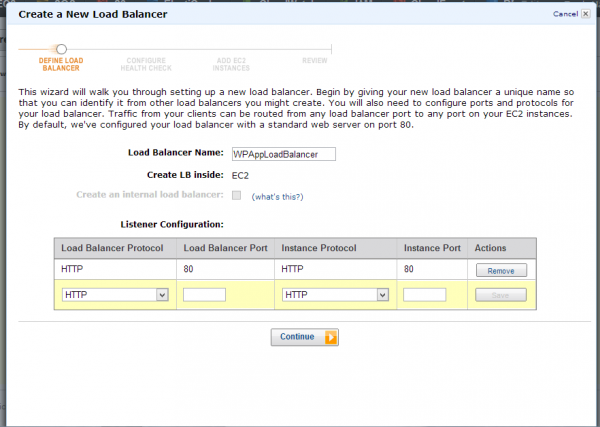The height and width of the screenshot is (427, 600).
Task: Click the Actions column header
Action: pyautogui.click(x=502, y=248)
